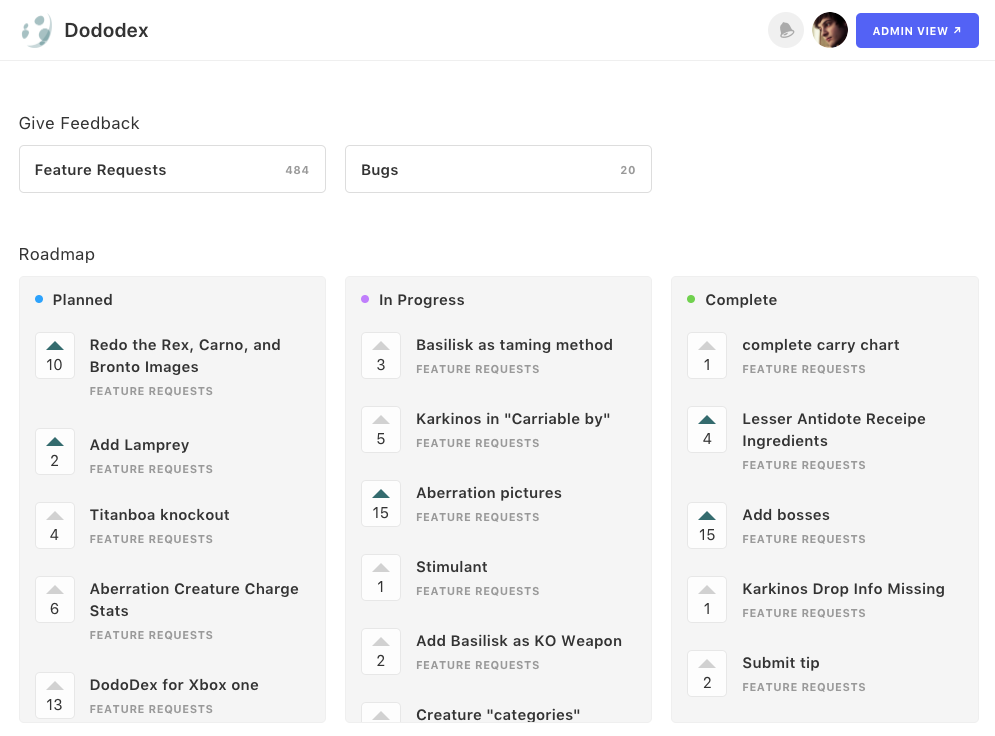Open the Titanboa knockout post

point(159,515)
